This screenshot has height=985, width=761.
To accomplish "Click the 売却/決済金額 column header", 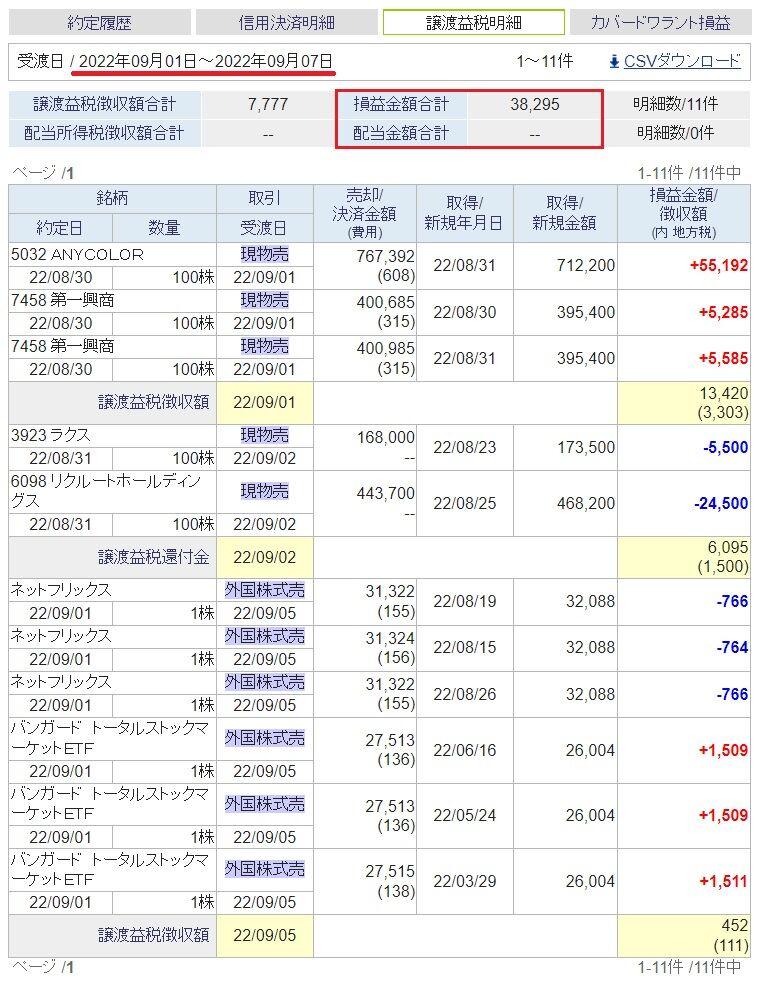I will click(x=364, y=214).
